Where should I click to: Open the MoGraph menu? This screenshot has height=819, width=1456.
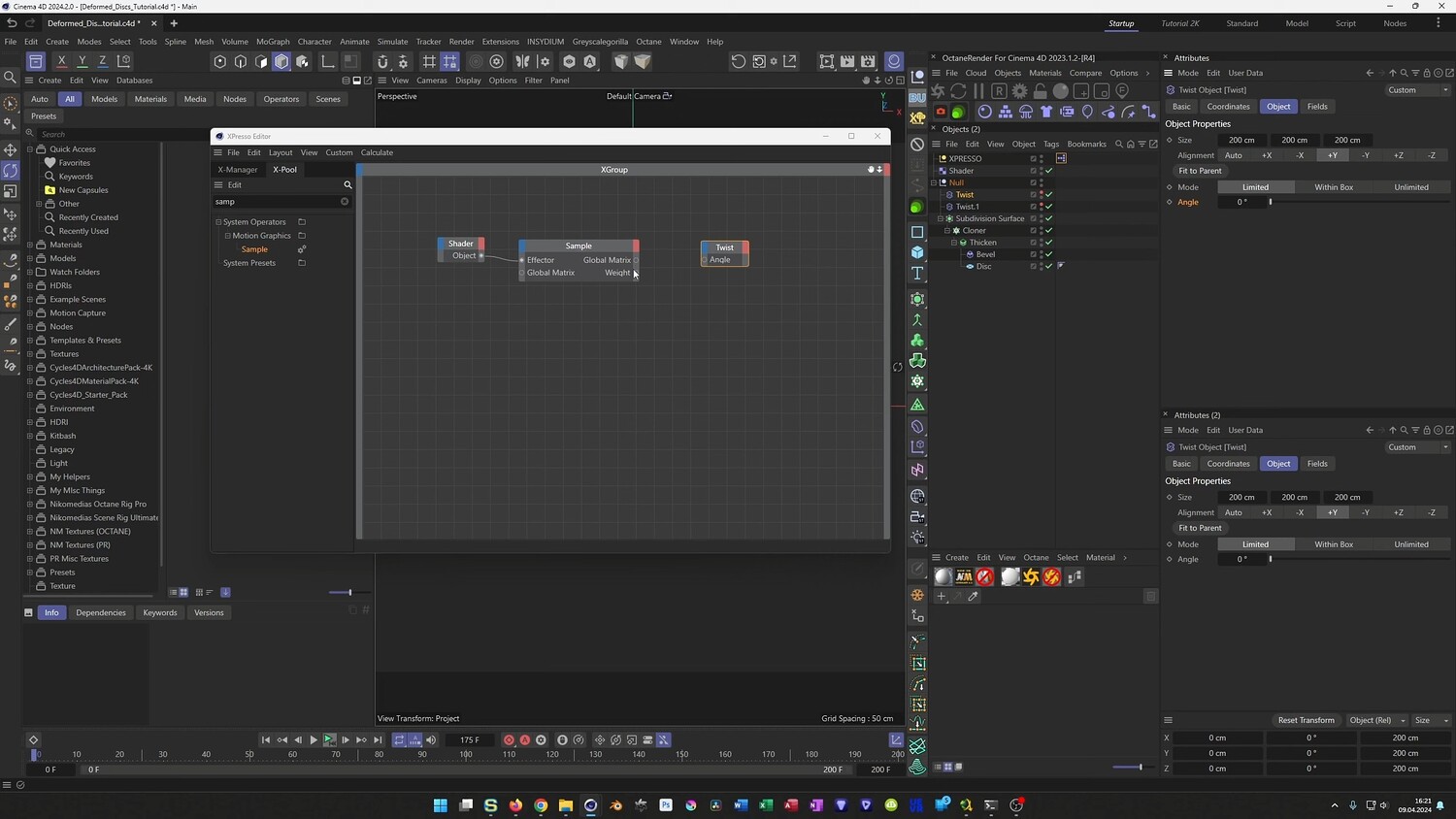[273, 42]
